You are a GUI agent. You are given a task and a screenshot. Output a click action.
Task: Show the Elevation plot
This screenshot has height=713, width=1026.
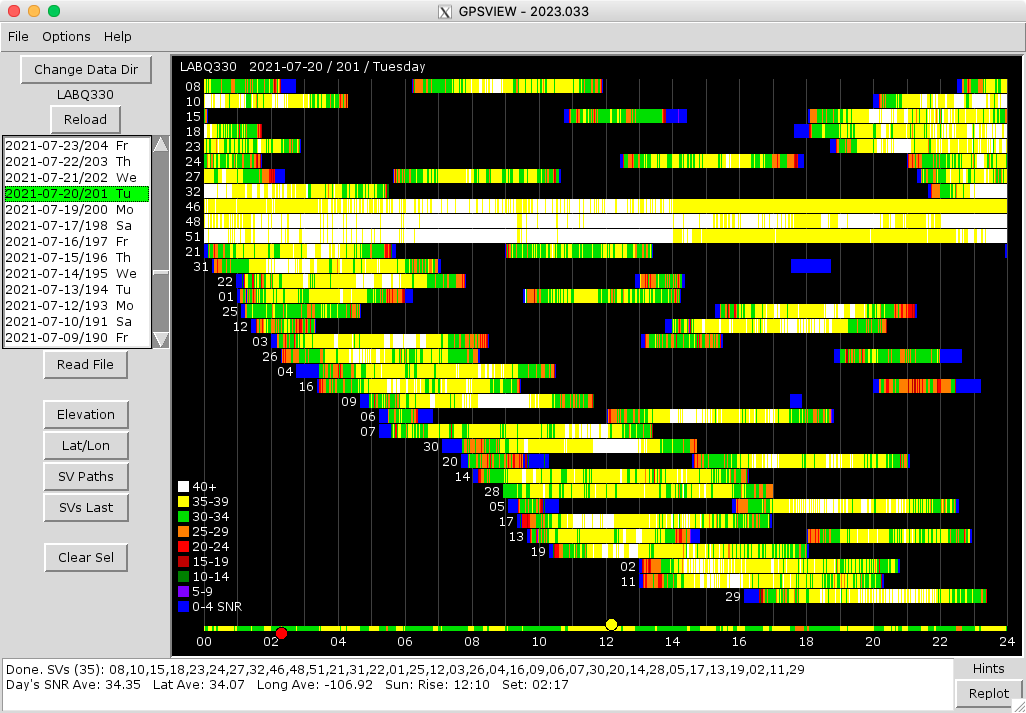pos(85,414)
